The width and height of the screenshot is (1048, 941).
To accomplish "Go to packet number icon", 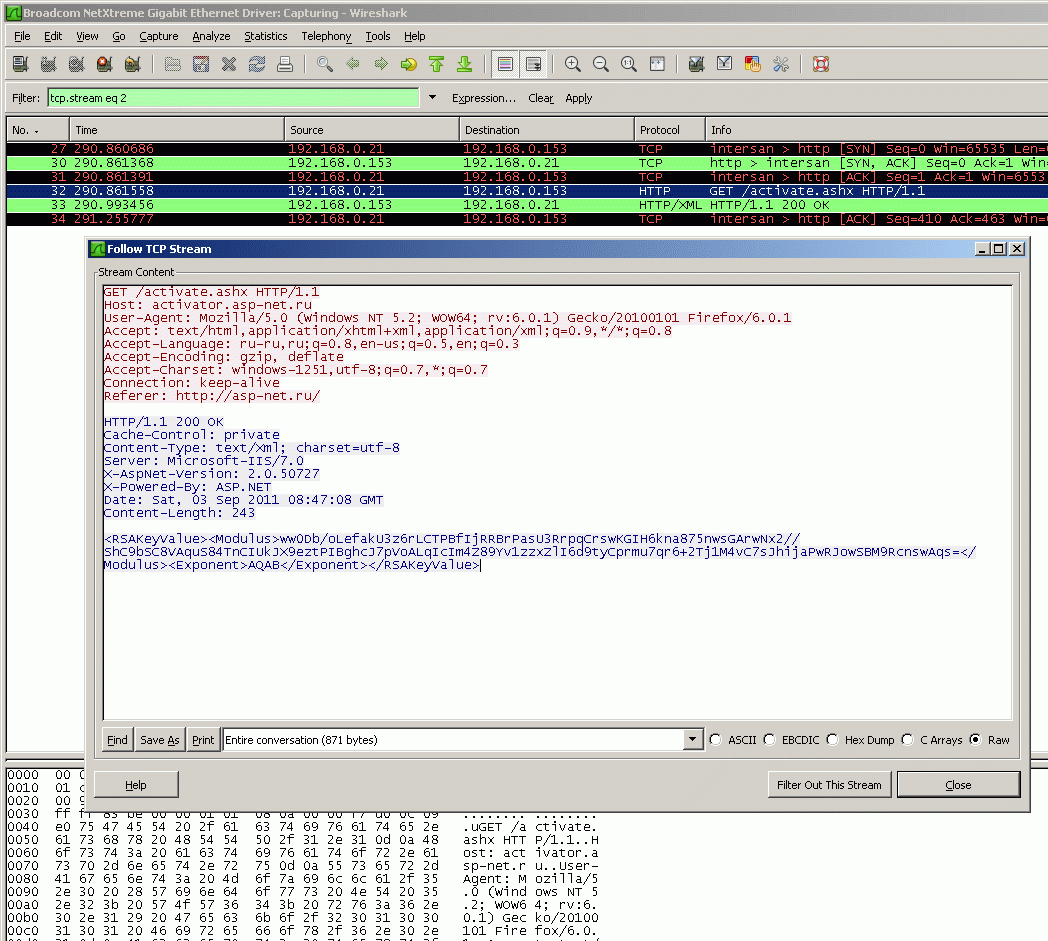I will (x=408, y=64).
